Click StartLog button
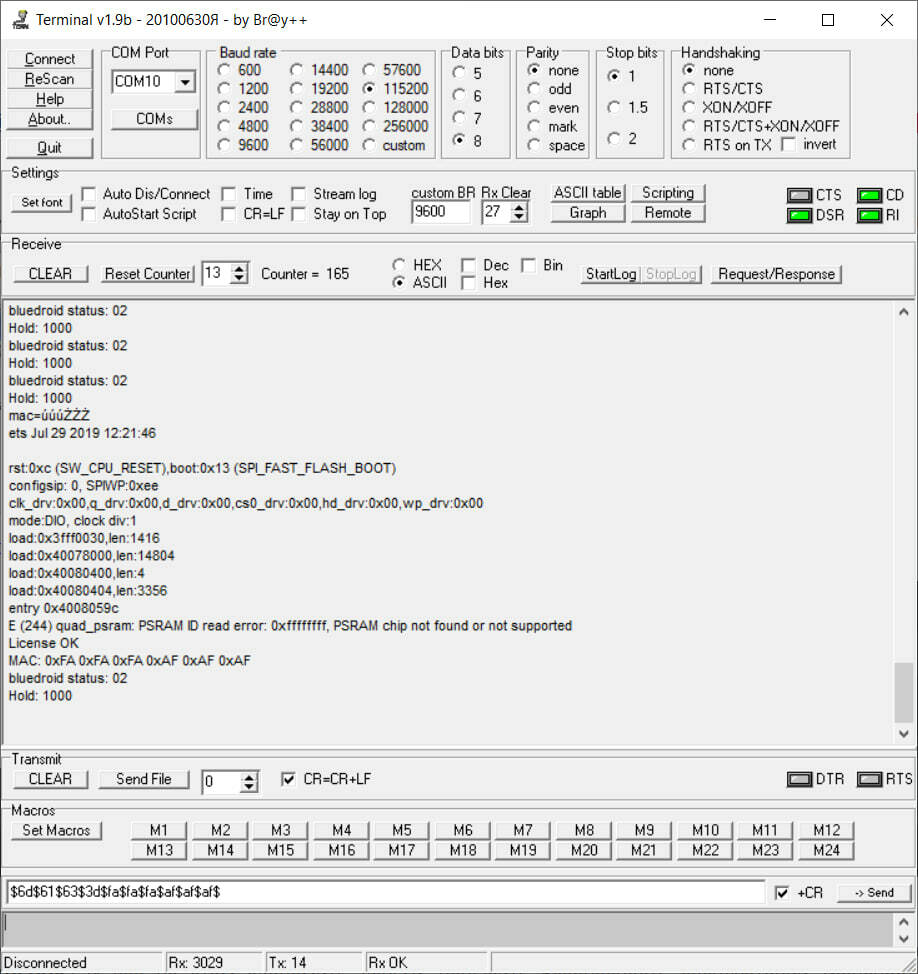 point(611,274)
